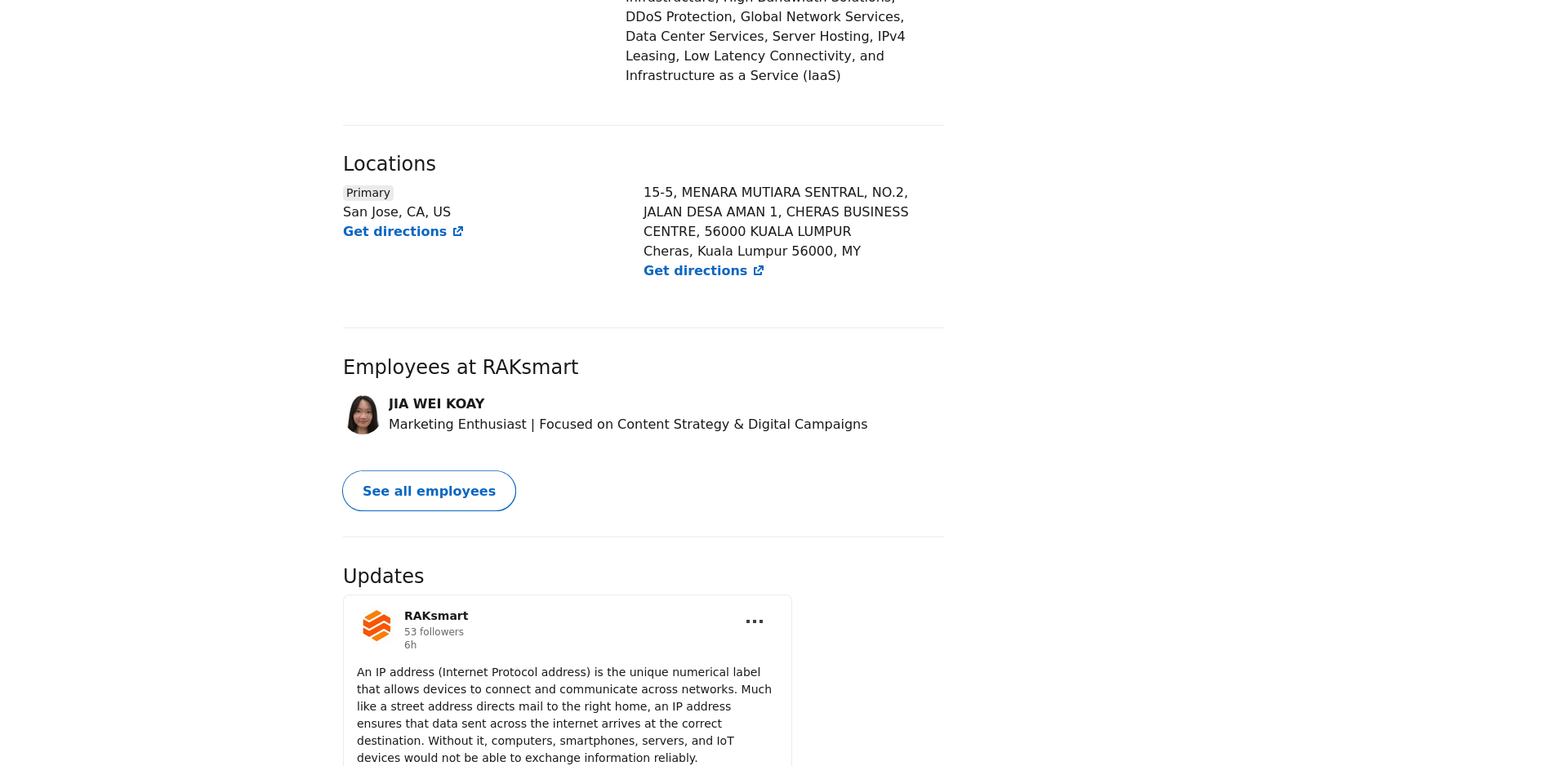Open the three-dot menu on RAKsmart post
The height and width of the screenshot is (766, 1568).
click(755, 621)
